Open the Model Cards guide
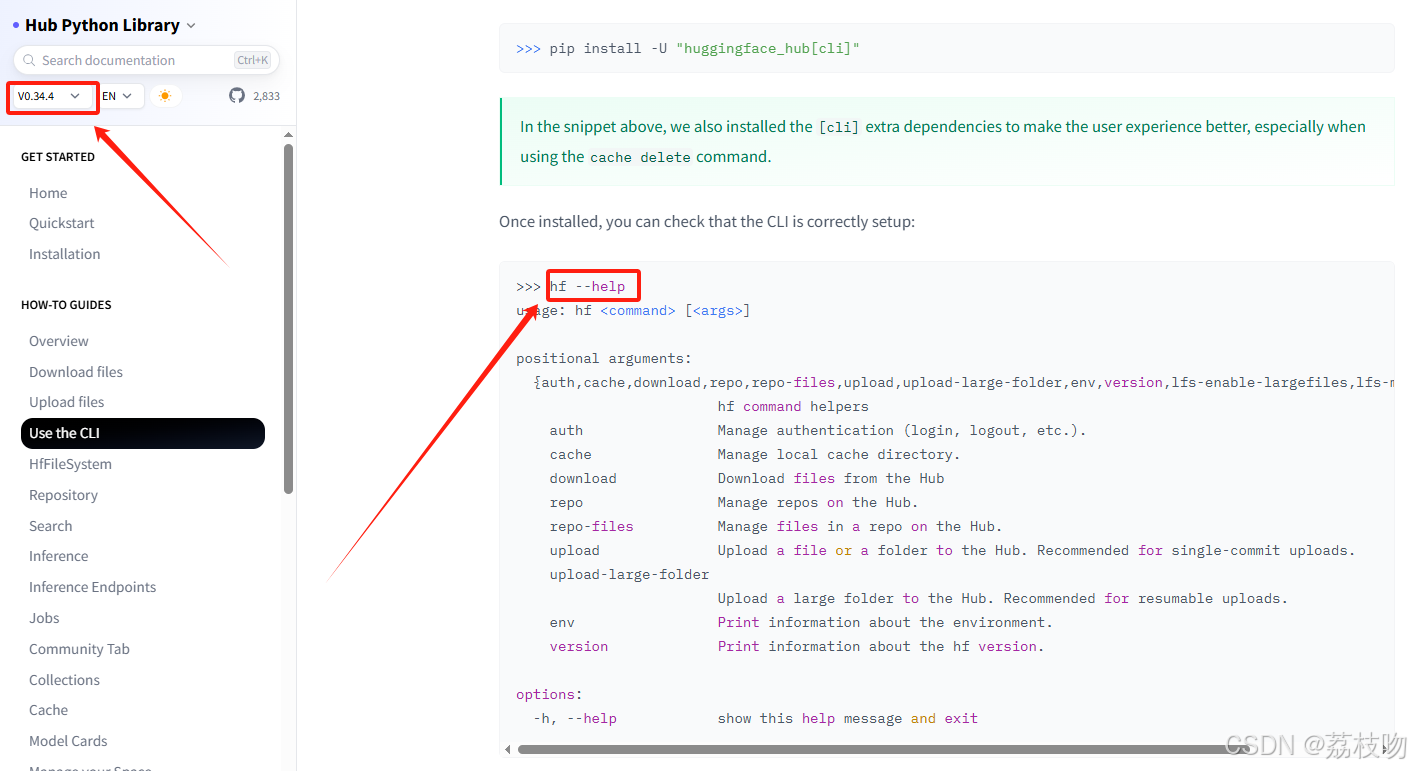 pos(68,741)
